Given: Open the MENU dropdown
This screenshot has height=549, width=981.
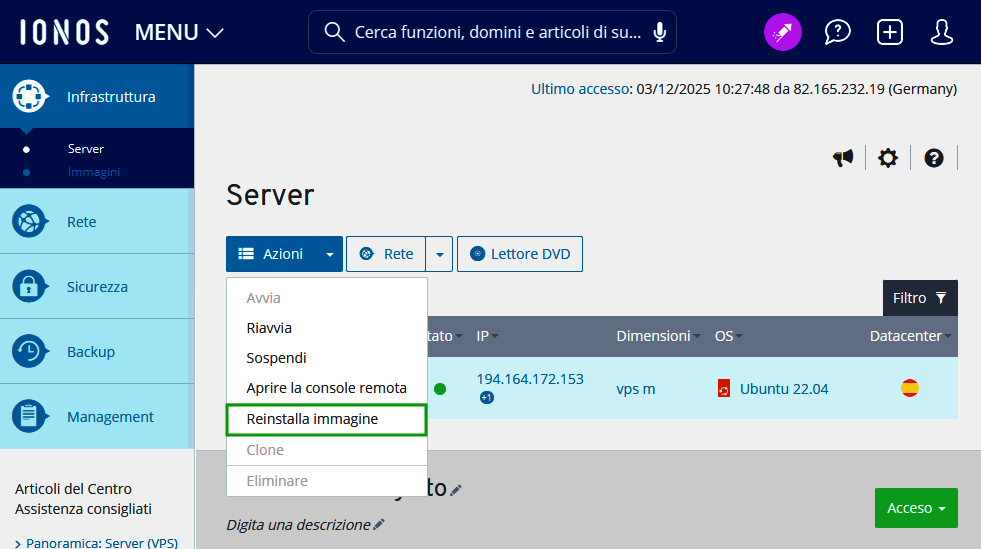Looking at the screenshot, I should click(x=180, y=33).
